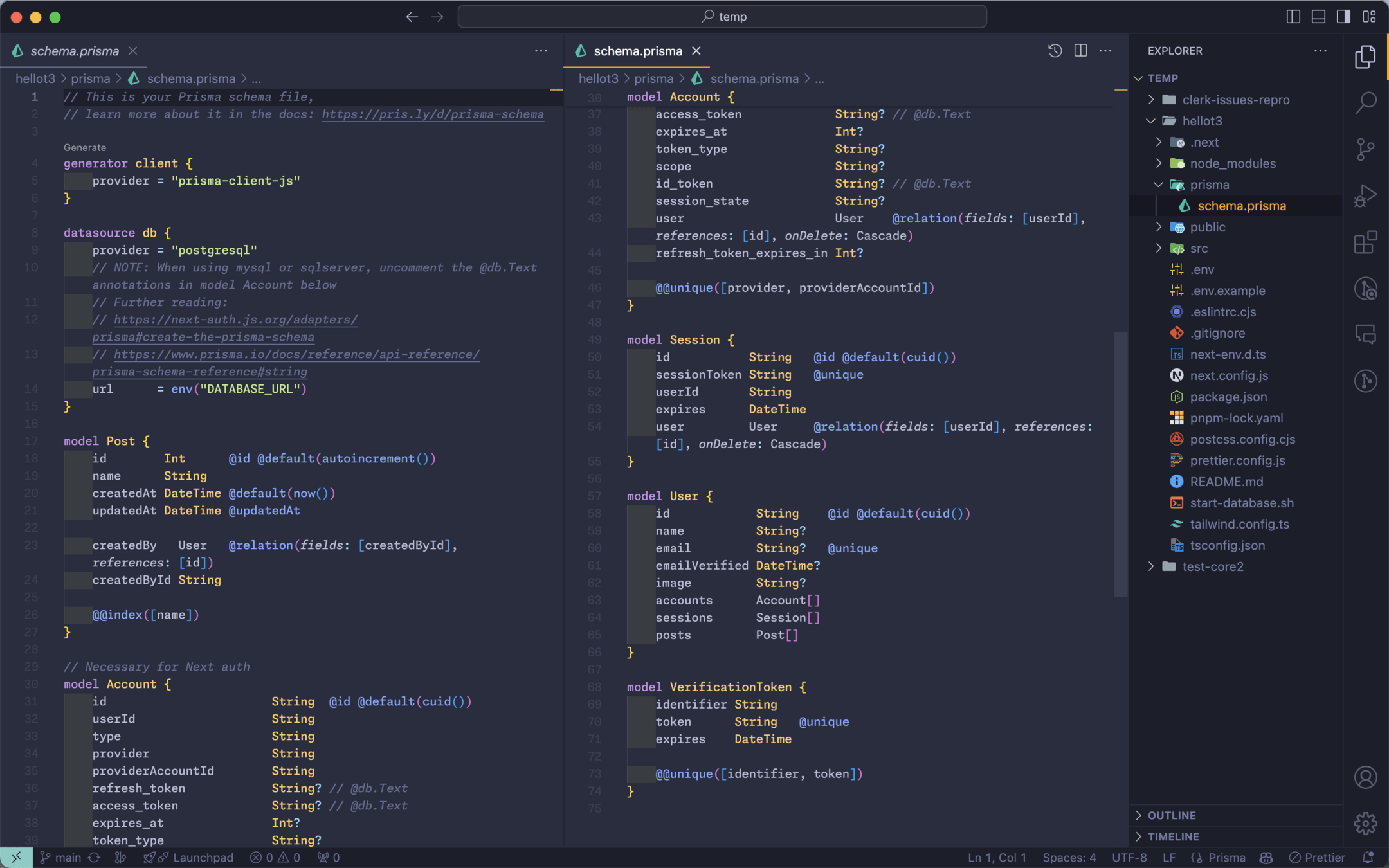Screen dimensions: 1389x868
Task: Open the Accounts icon in activity bar
Action: 1365,777
